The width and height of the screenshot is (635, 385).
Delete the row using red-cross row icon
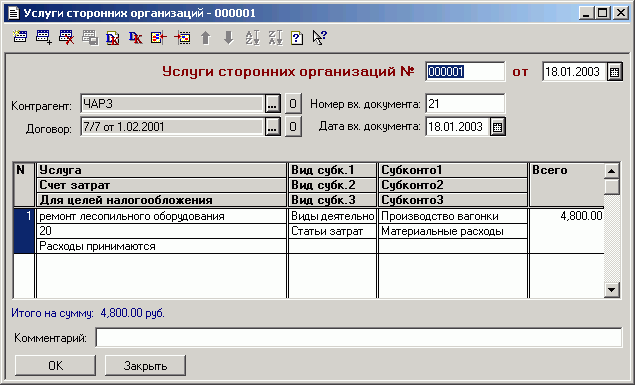pos(66,37)
